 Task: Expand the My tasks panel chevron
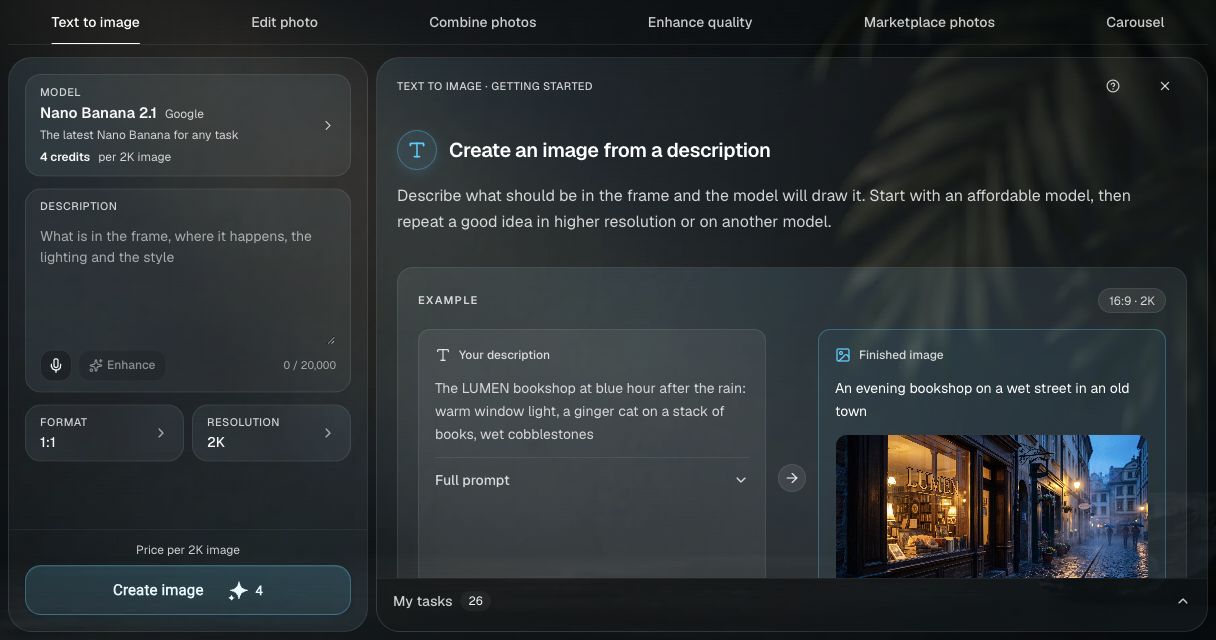[x=1183, y=601]
